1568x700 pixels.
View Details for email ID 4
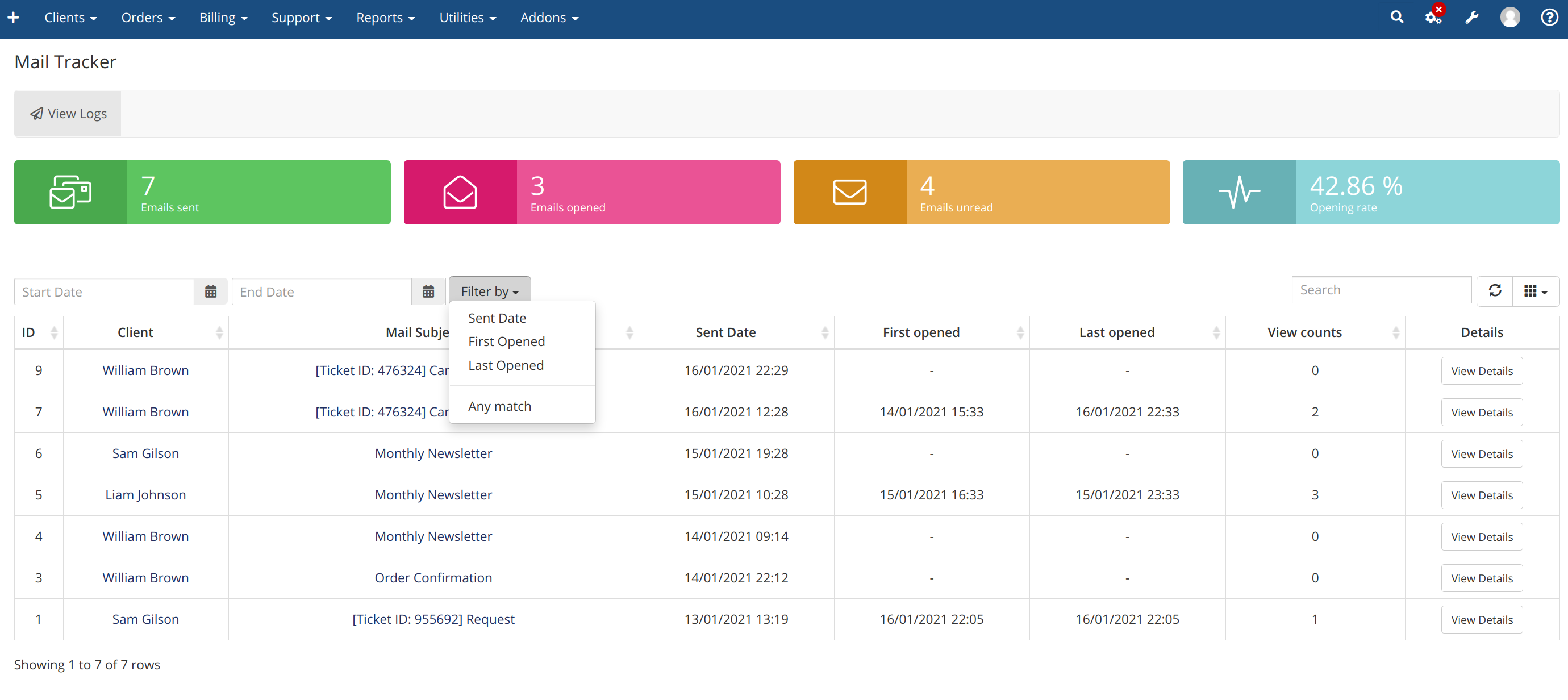point(1482,536)
